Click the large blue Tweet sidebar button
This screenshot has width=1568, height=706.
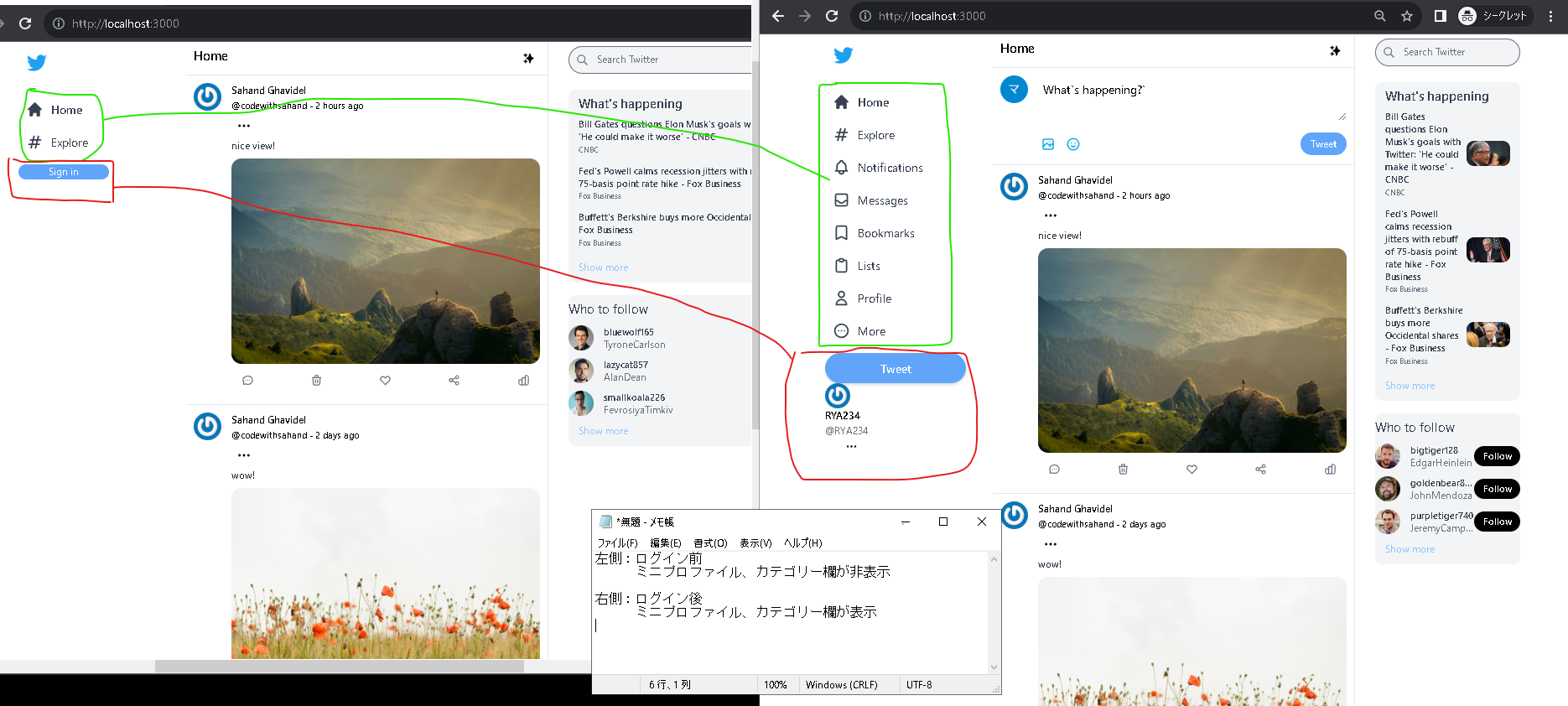pos(896,369)
